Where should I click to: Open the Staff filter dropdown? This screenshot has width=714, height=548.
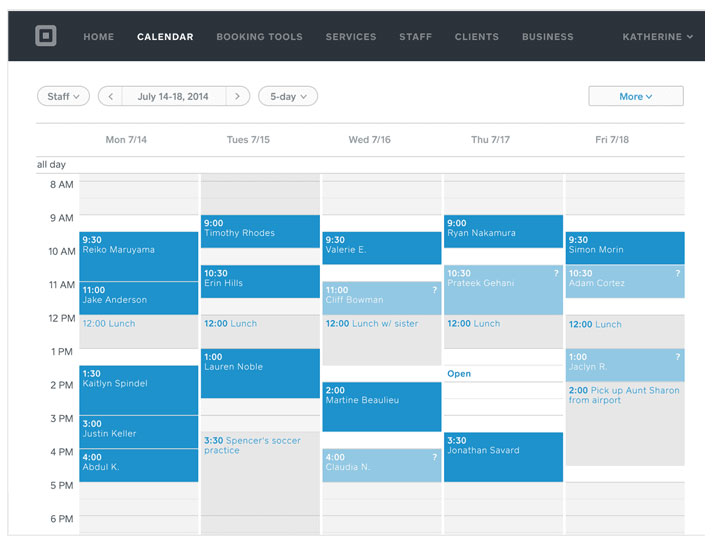pos(64,96)
